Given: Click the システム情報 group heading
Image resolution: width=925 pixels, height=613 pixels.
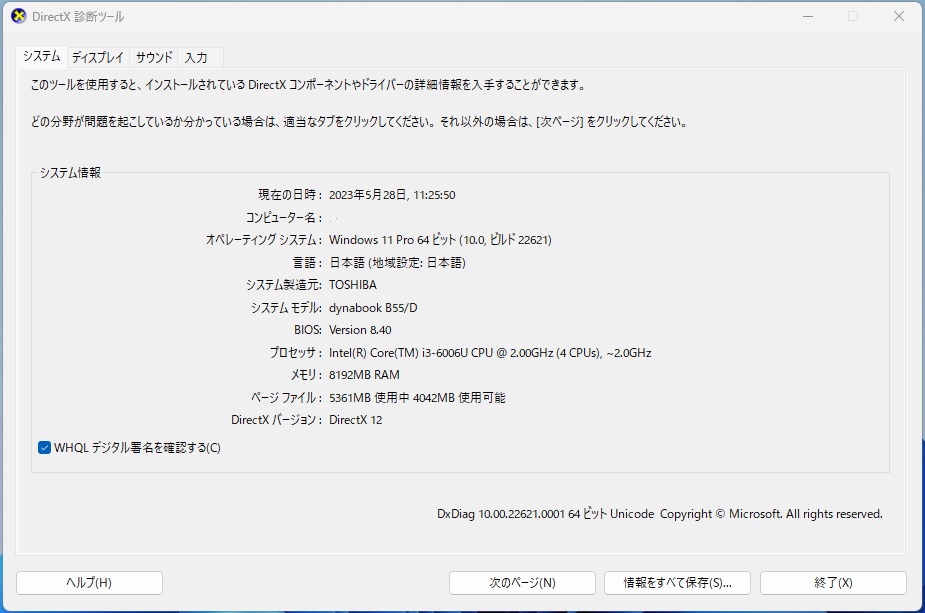Looking at the screenshot, I should [70, 173].
